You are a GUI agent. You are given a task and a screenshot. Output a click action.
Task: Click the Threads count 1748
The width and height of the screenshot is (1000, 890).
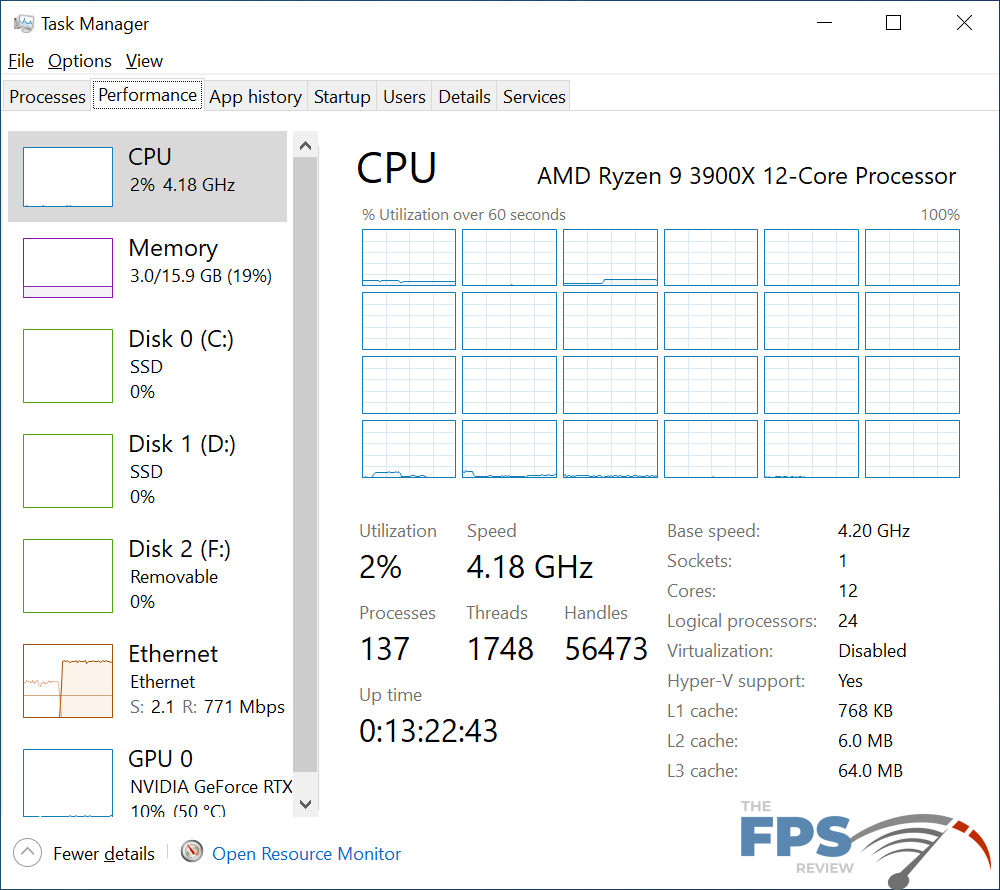click(500, 649)
